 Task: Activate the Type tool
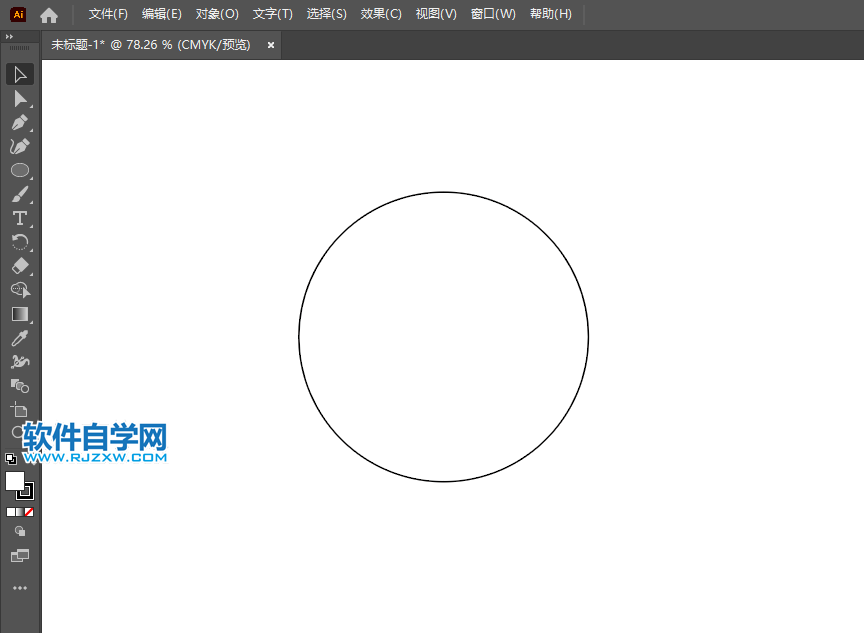[x=20, y=218]
